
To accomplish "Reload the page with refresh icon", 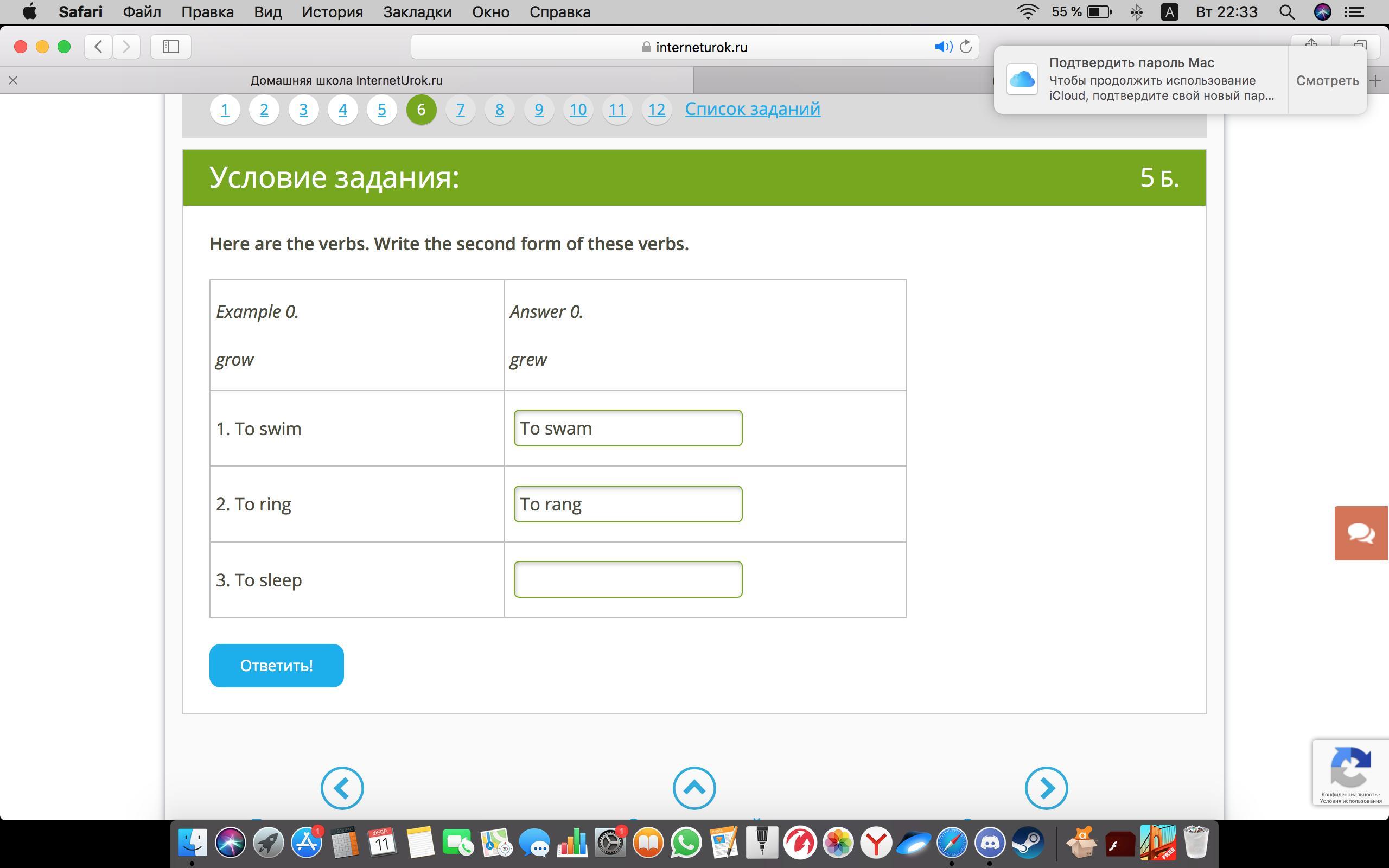I will (966, 47).
